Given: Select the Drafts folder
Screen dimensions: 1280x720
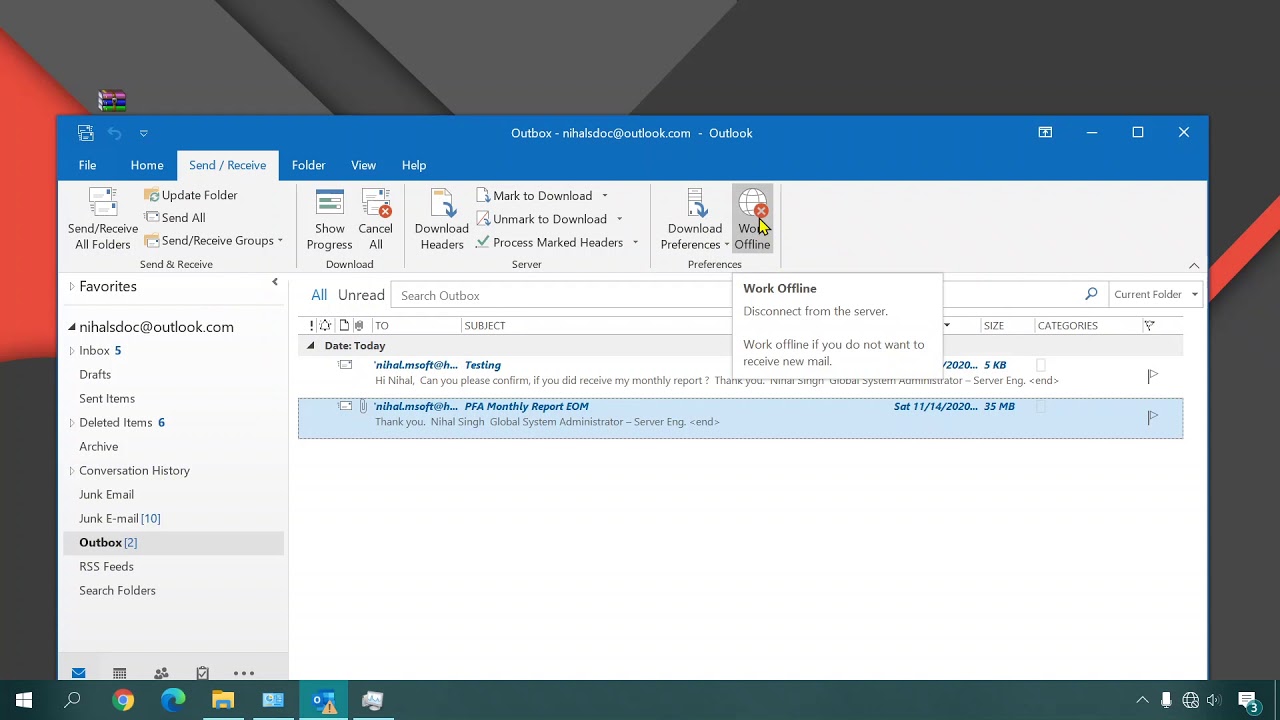Looking at the screenshot, I should pos(95,374).
